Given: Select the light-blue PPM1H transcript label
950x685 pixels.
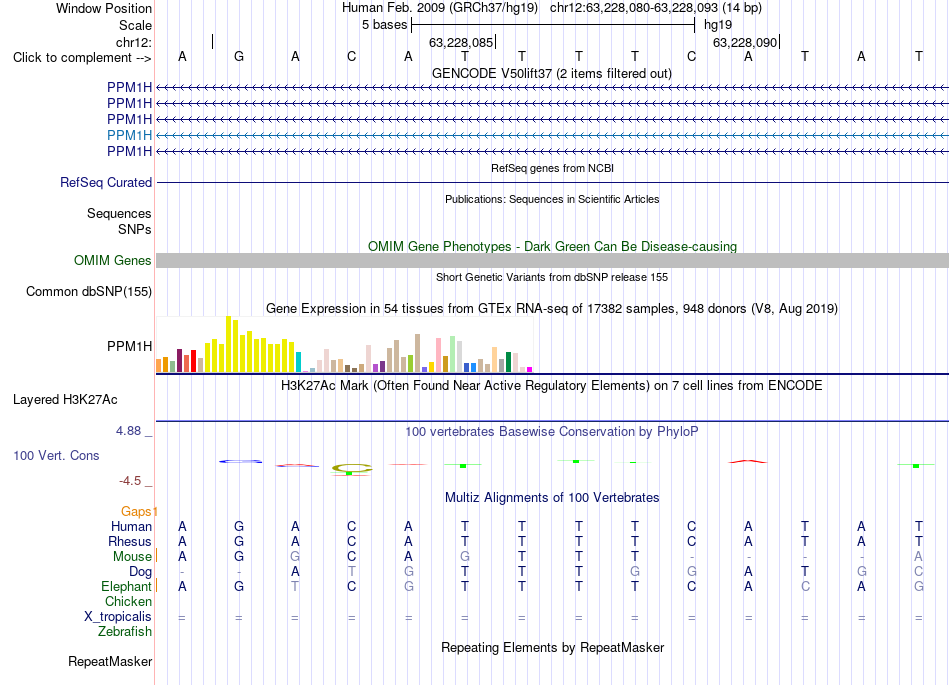Looking at the screenshot, I should click(130, 135).
